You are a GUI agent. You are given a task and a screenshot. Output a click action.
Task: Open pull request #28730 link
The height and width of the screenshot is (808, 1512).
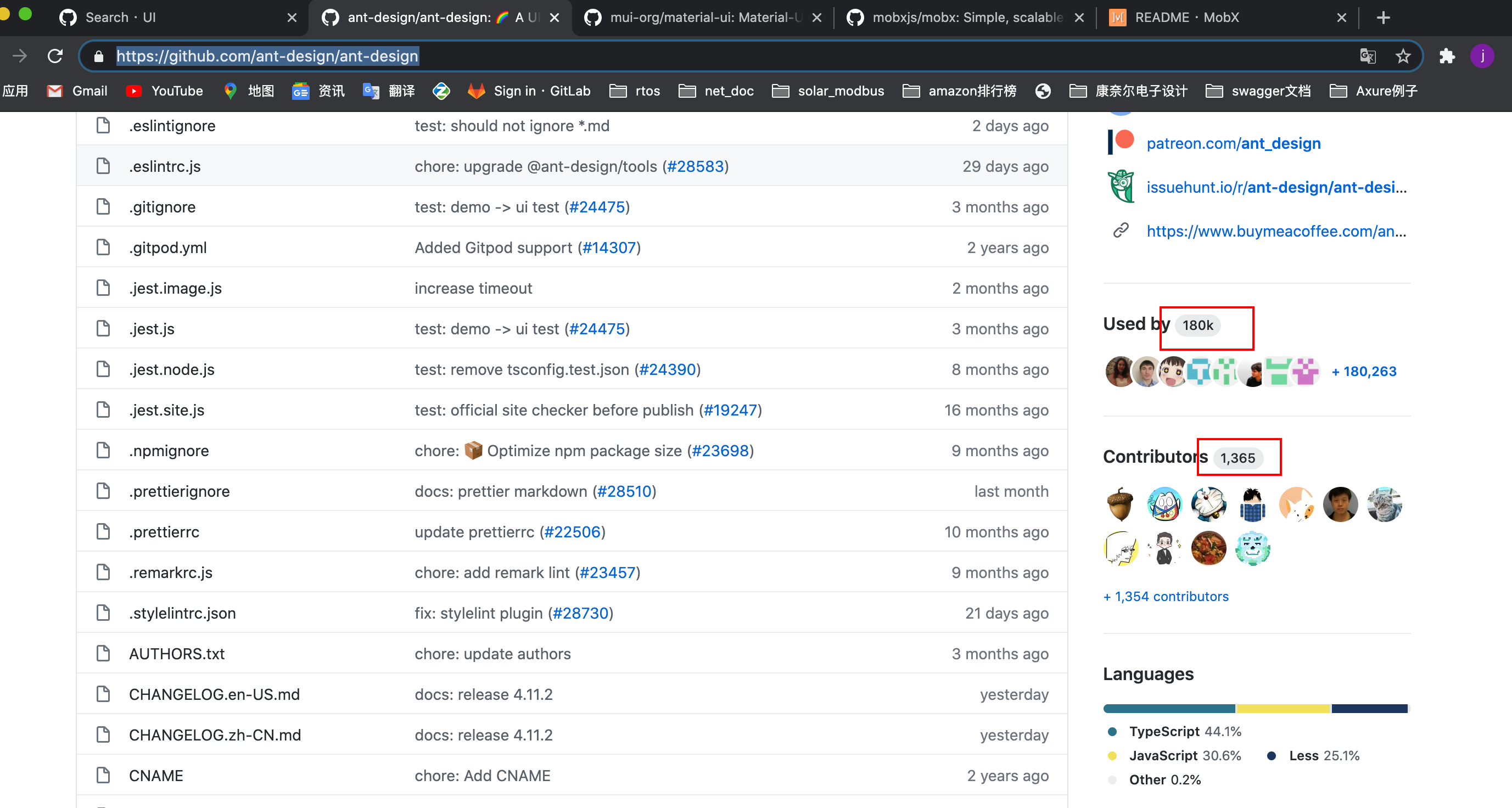click(x=581, y=613)
